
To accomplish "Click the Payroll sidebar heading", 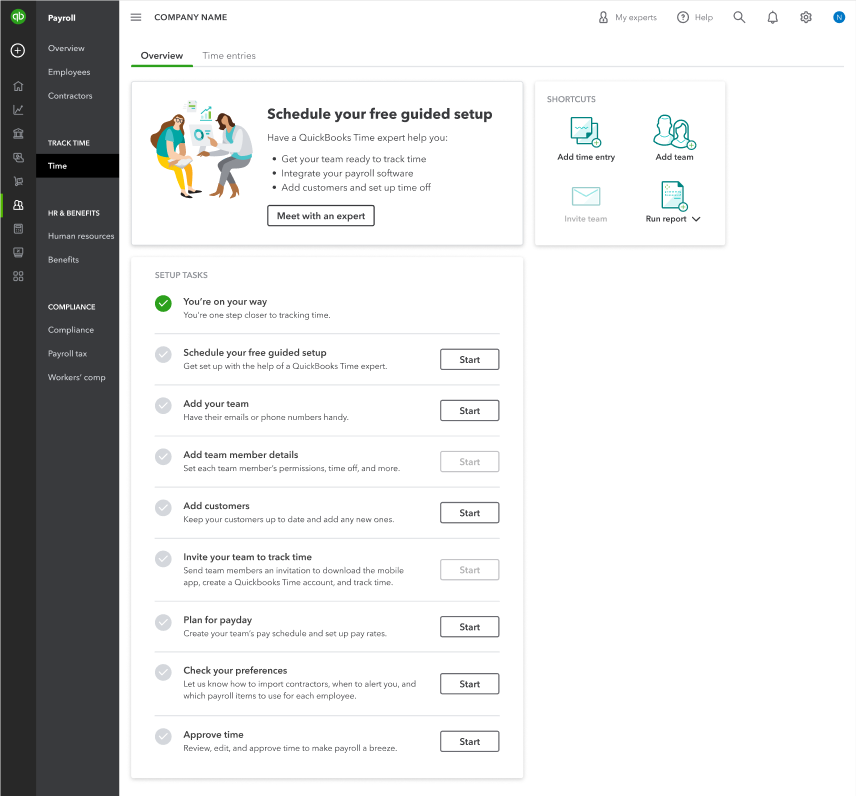I will click(62, 18).
